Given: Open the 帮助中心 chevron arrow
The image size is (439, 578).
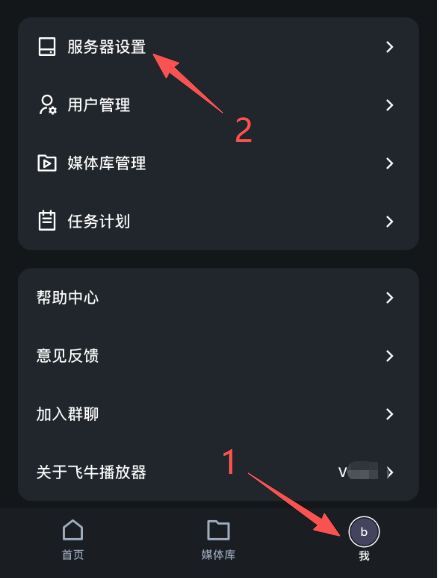Looking at the screenshot, I should (x=390, y=298).
